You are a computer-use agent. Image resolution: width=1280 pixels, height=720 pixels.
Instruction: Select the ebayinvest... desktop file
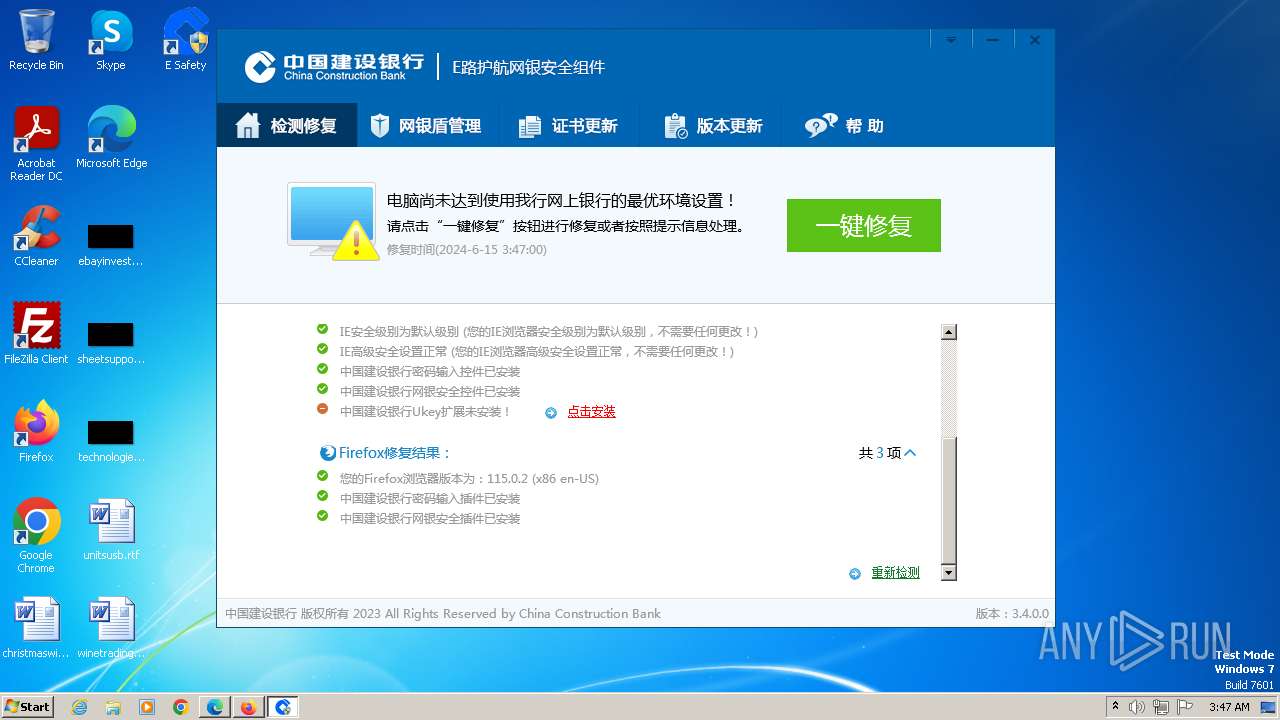tap(111, 247)
